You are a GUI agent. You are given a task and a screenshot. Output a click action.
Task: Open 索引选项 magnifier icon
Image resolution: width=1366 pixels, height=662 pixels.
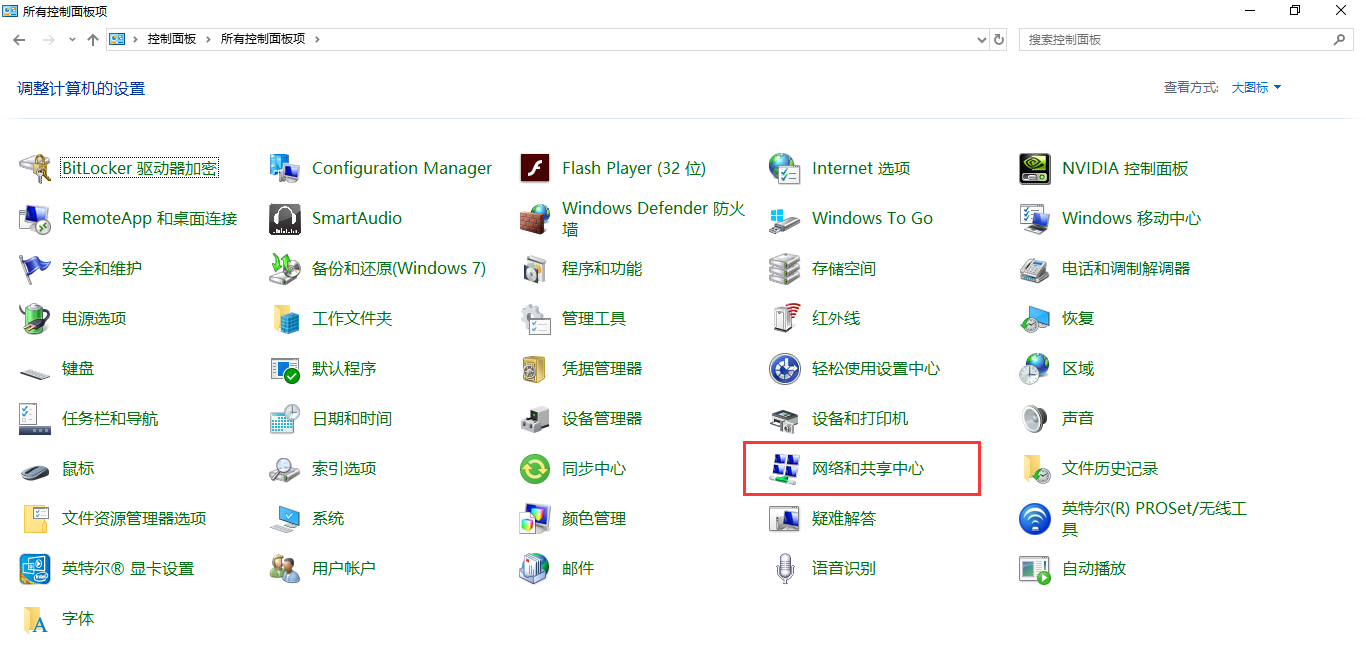coord(285,468)
